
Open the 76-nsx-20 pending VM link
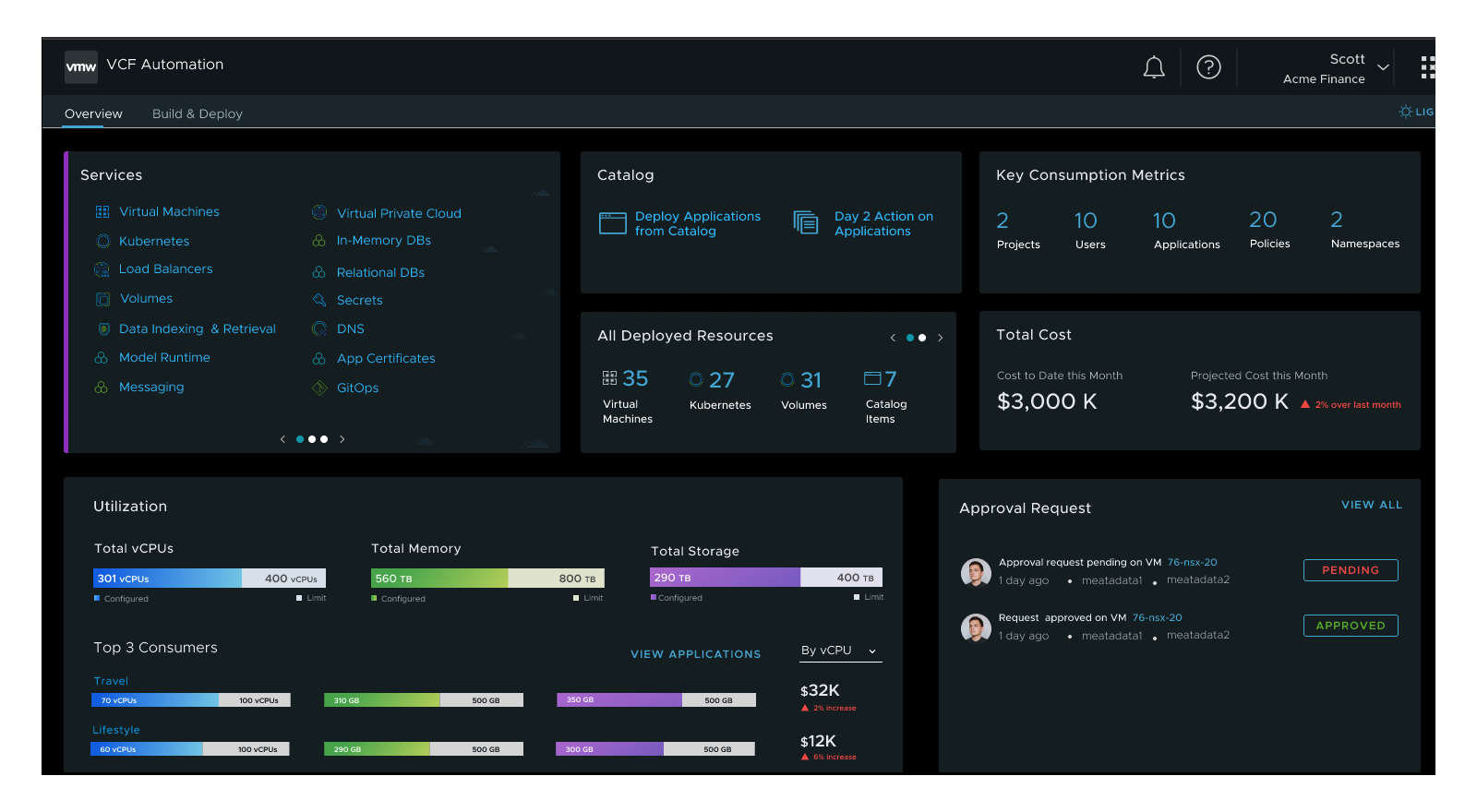(x=1192, y=562)
